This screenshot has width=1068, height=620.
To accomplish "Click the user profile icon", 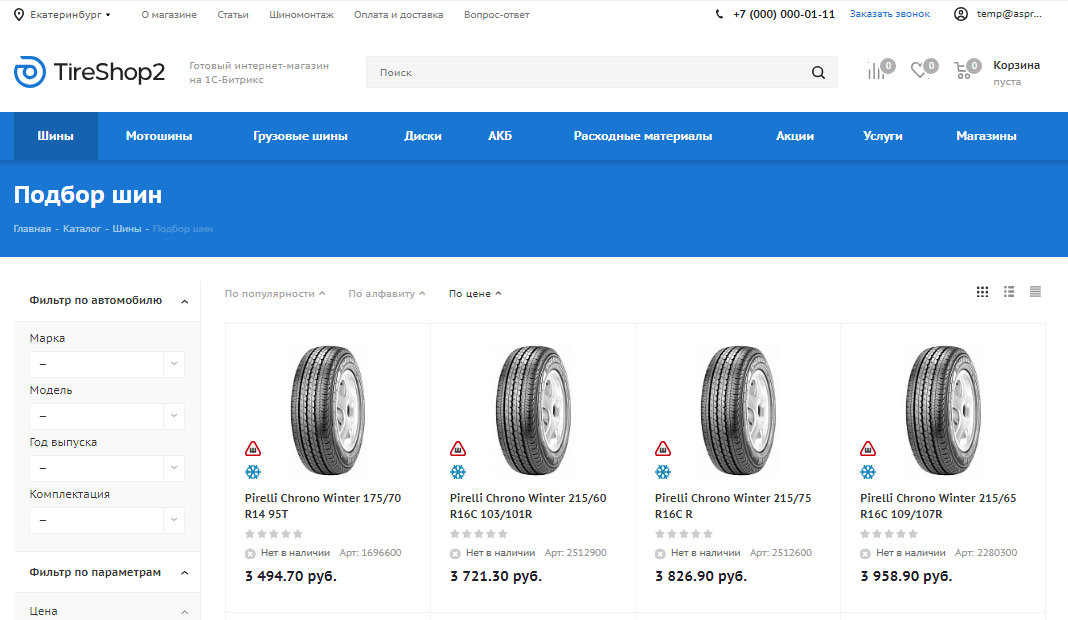I will [x=960, y=14].
